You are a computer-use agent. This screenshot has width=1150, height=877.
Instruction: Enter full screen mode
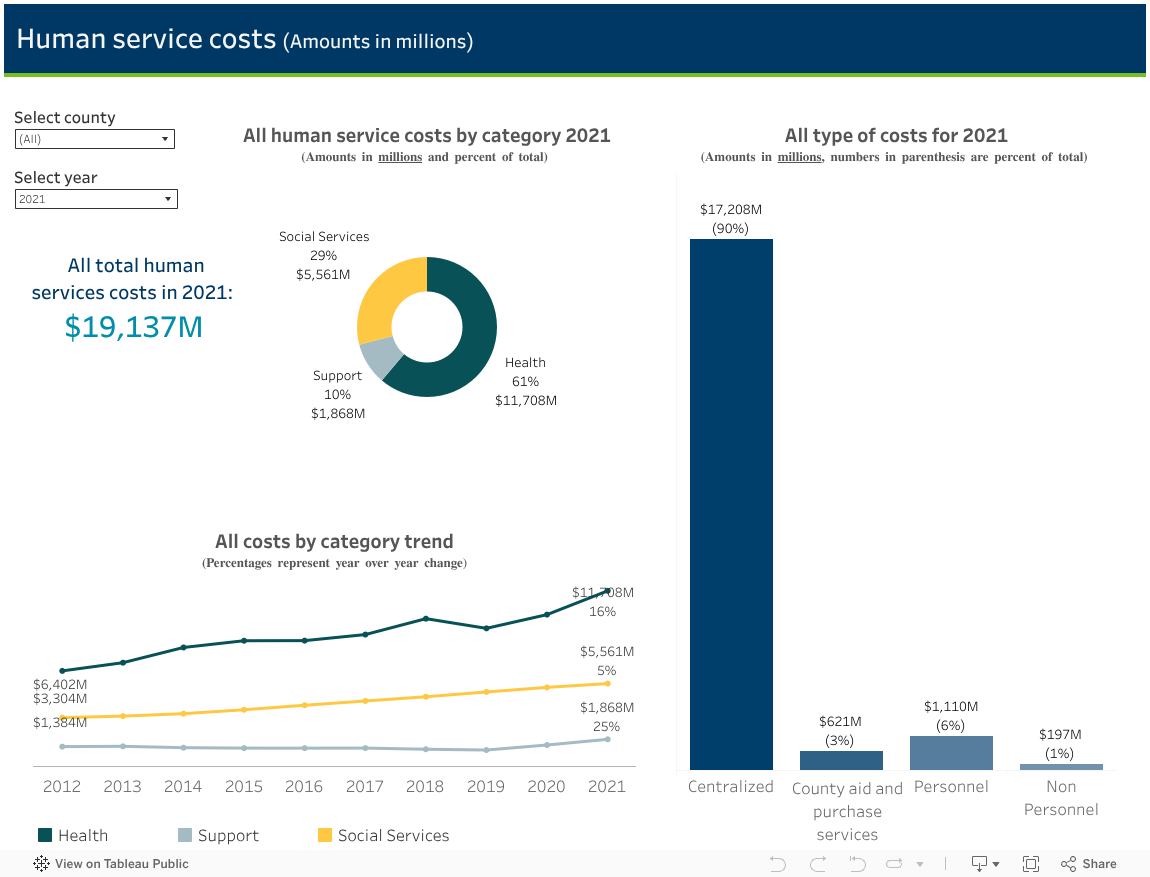pyautogui.click(x=1031, y=864)
